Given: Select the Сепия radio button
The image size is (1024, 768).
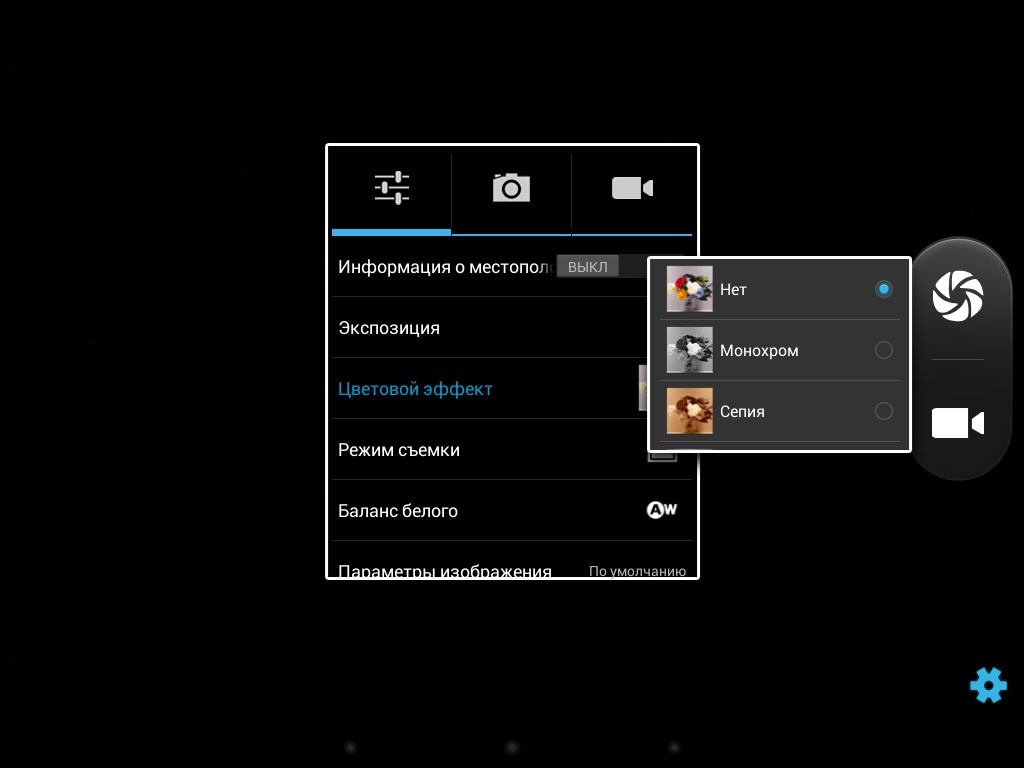Looking at the screenshot, I should coord(883,411).
